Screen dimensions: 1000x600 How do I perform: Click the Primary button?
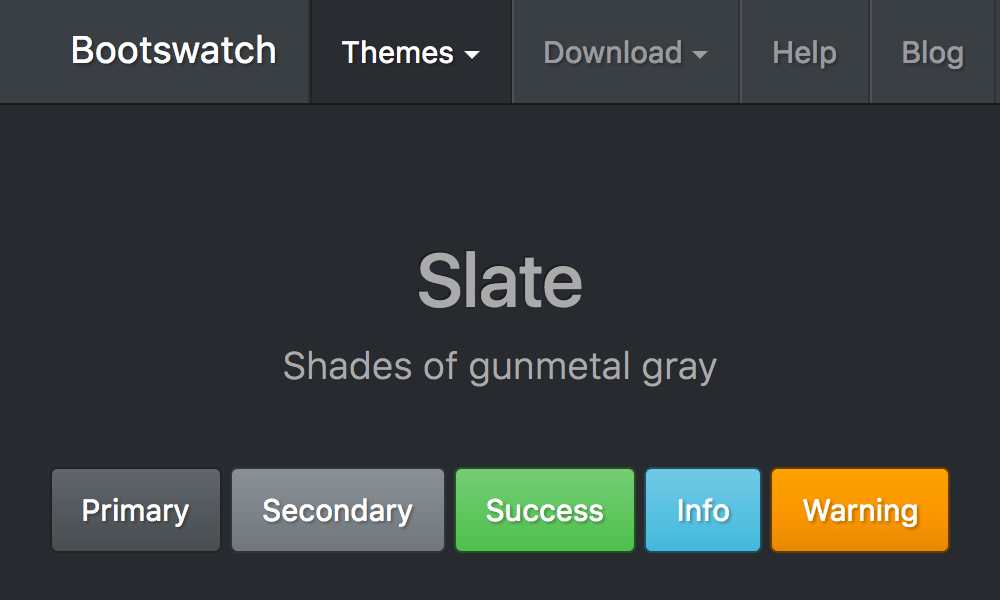click(135, 510)
